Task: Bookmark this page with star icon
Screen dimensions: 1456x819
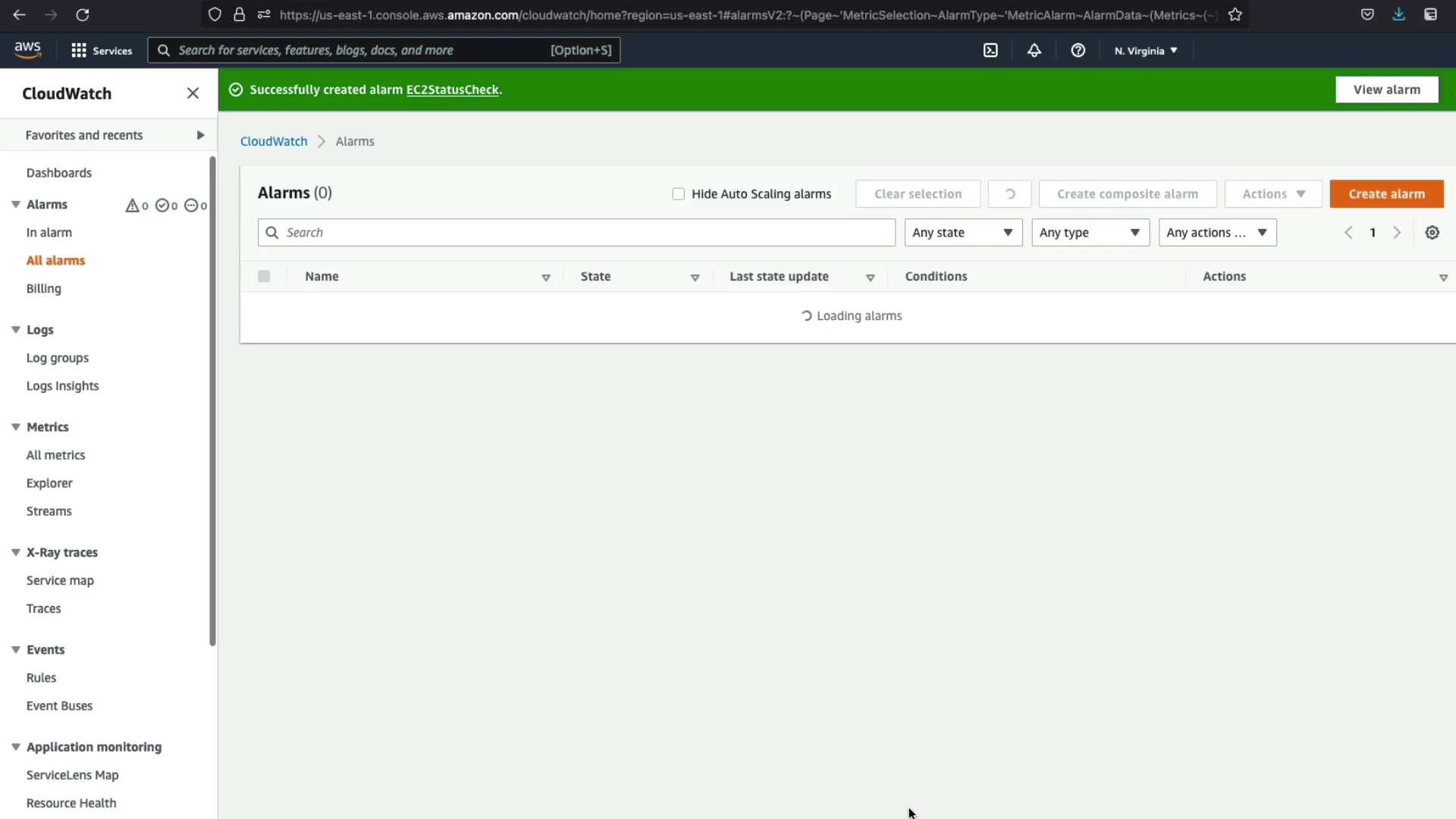Action: 1235,14
